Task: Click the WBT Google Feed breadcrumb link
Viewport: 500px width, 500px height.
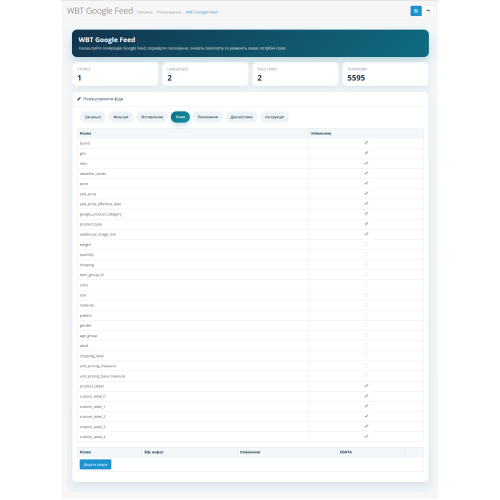Action: 202,12
